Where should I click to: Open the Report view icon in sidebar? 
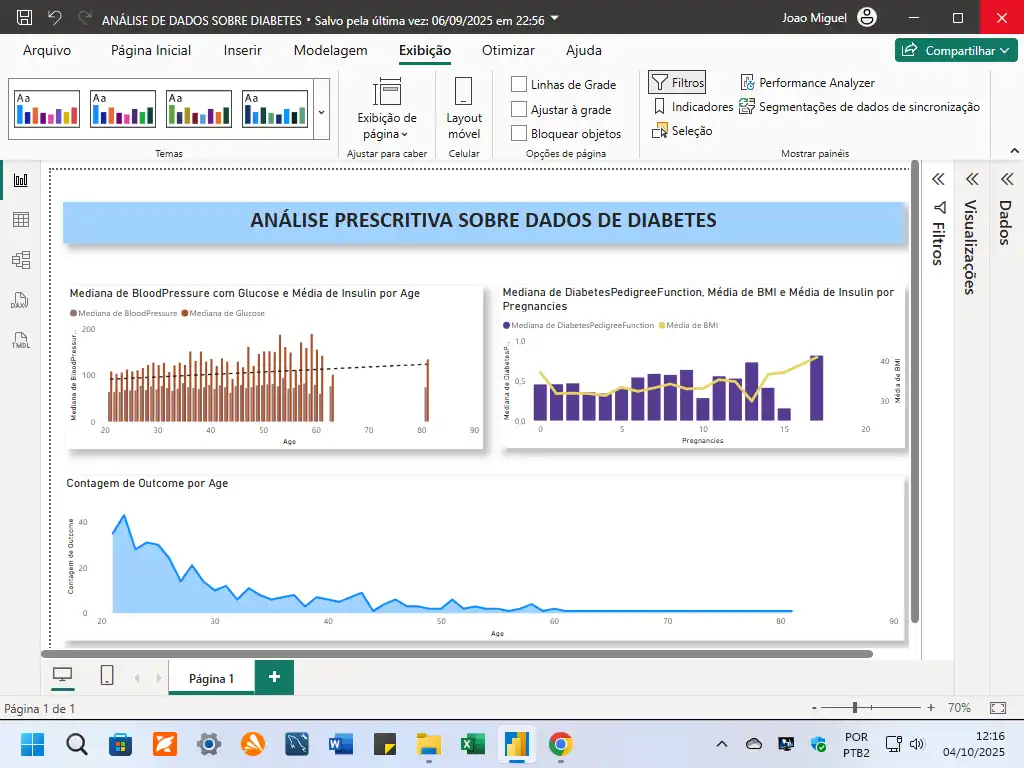tap(21, 180)
